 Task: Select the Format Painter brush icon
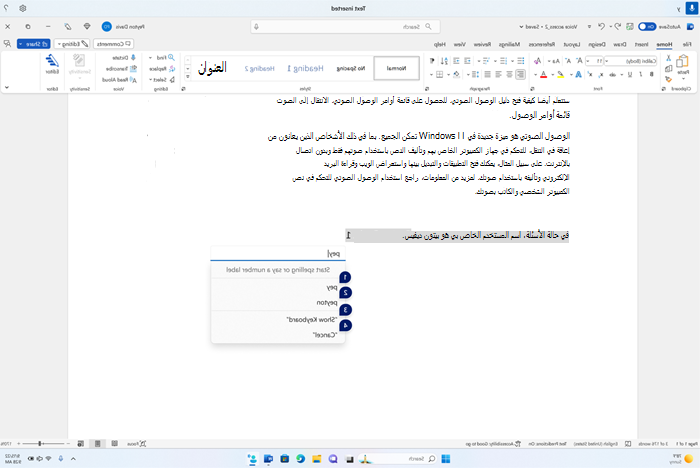668,79
